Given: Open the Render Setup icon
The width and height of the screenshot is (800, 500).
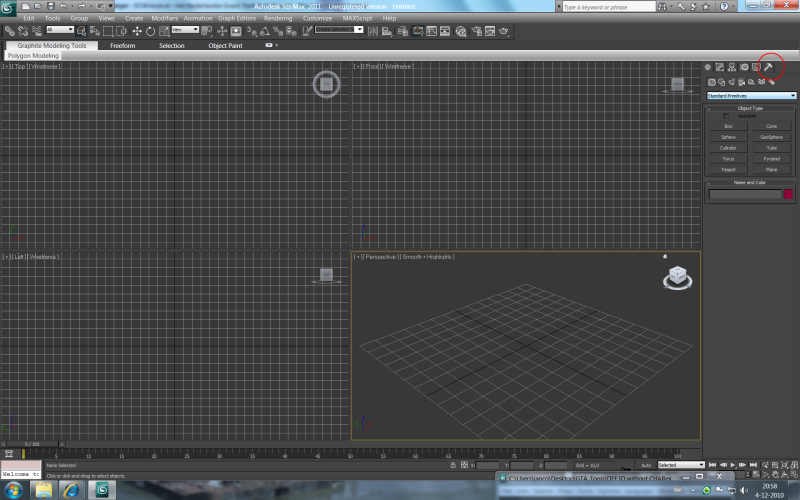Looking at the screenshot, I should coord(477,31).
